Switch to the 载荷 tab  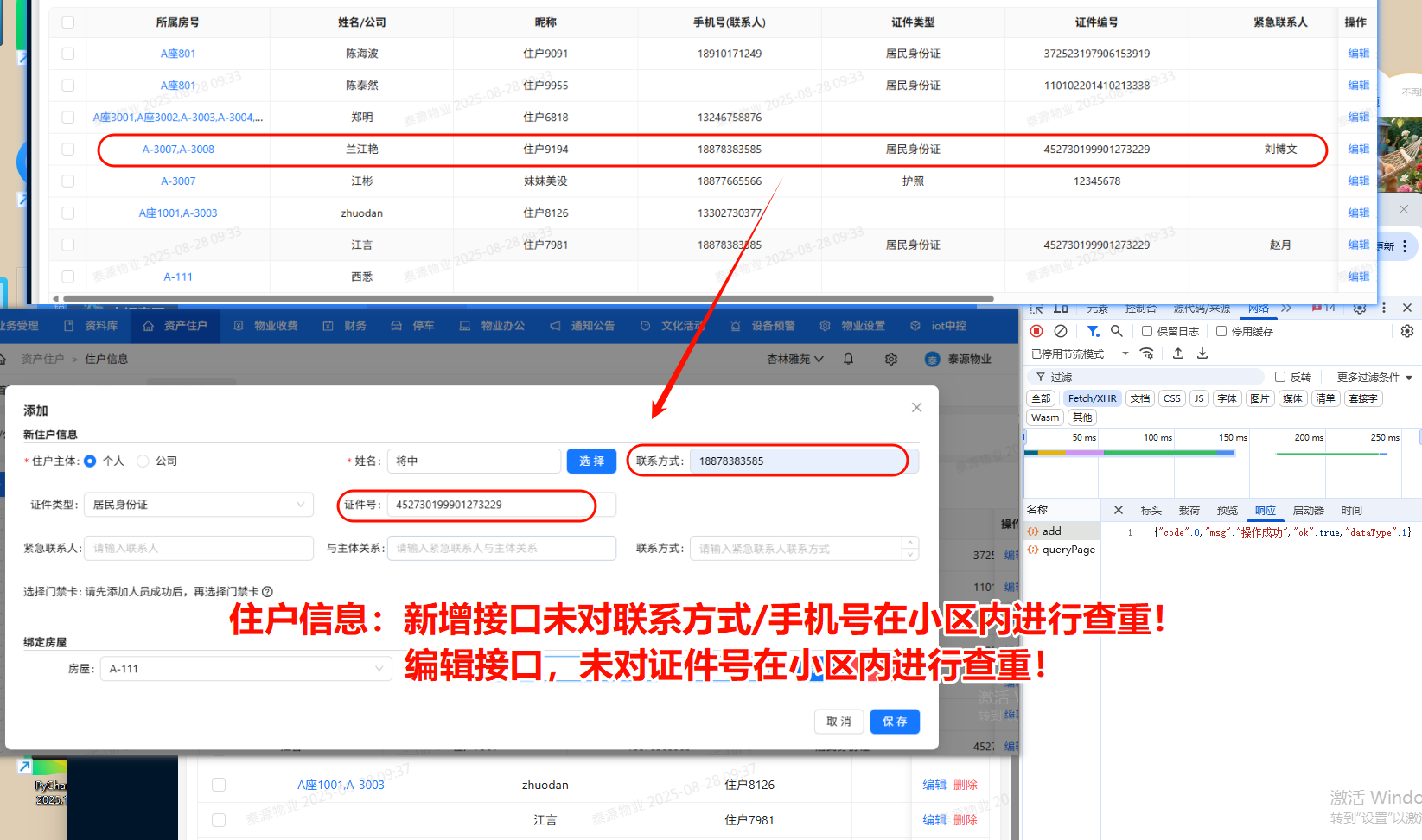(1189, 511)
